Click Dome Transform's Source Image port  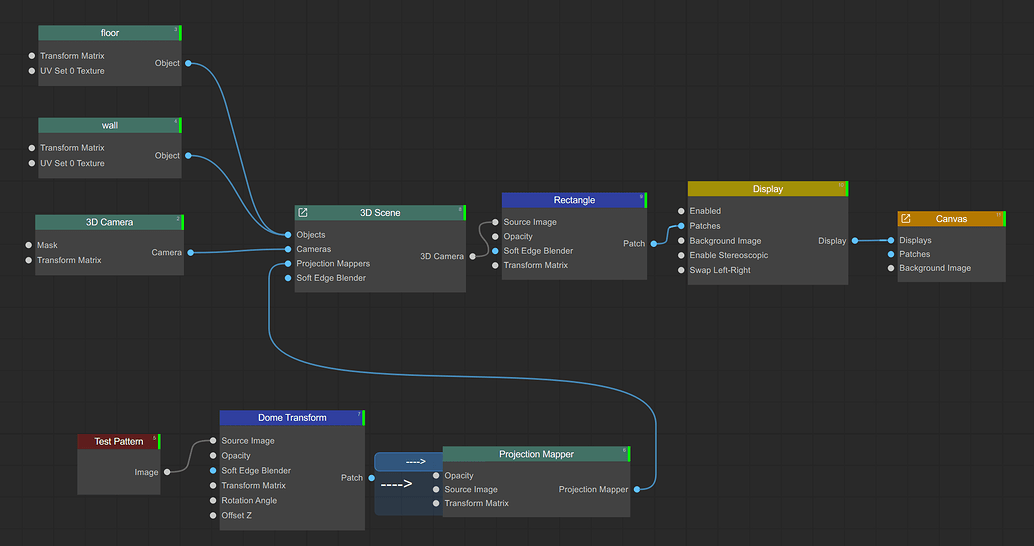pos(213,440)
